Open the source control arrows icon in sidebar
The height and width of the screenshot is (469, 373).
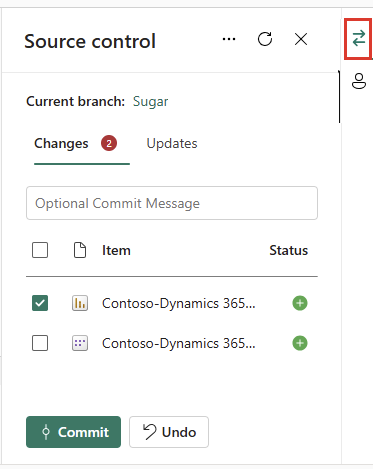pos(359,39)
